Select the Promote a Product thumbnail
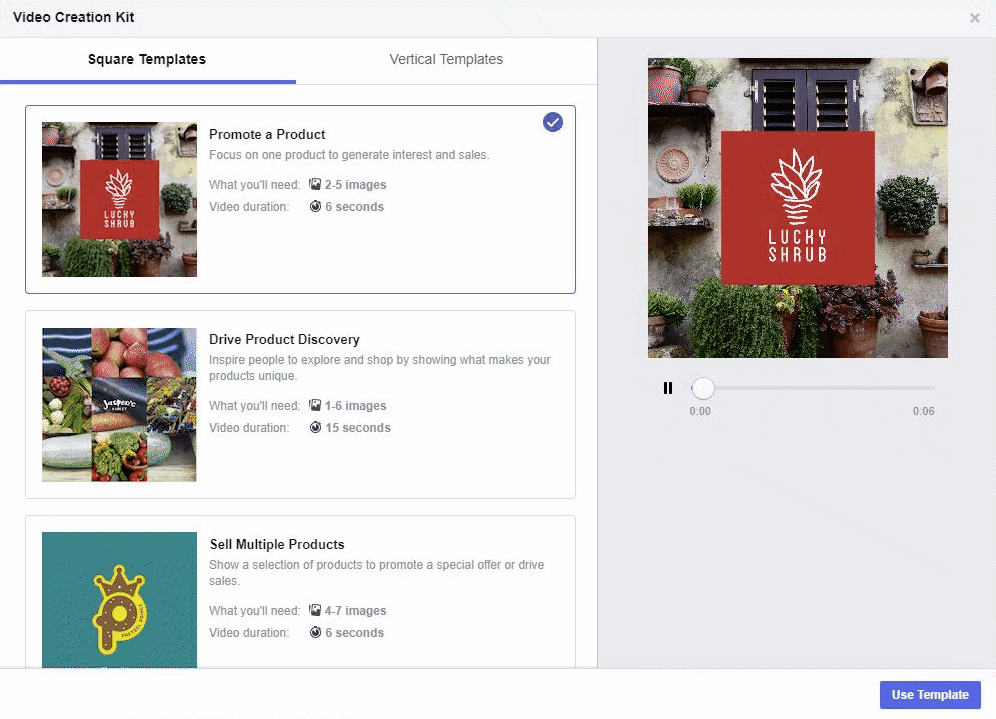Screen dimensions: 996x719 (x=119, y=199)
